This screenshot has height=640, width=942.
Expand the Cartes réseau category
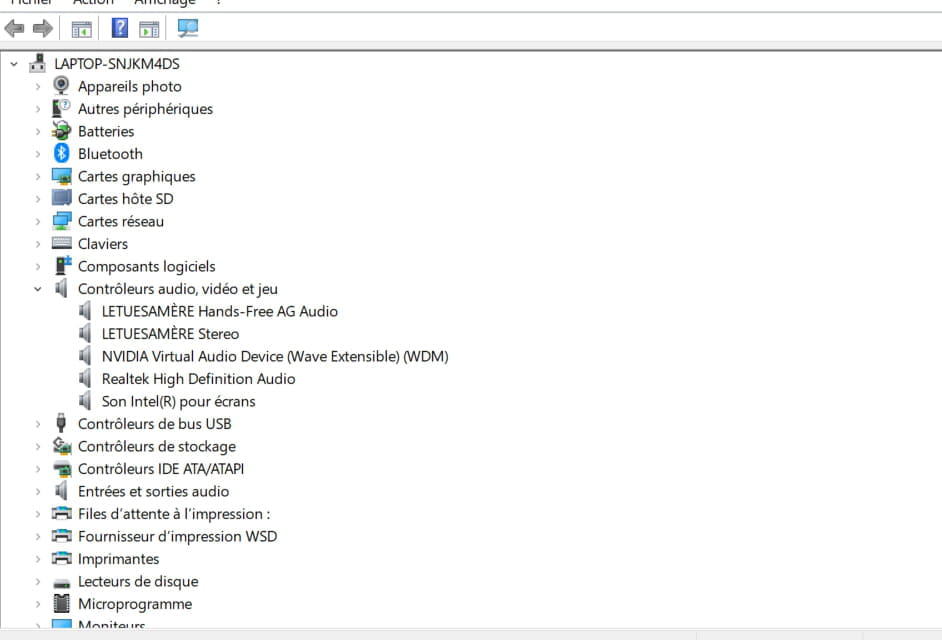coord(38,222)
